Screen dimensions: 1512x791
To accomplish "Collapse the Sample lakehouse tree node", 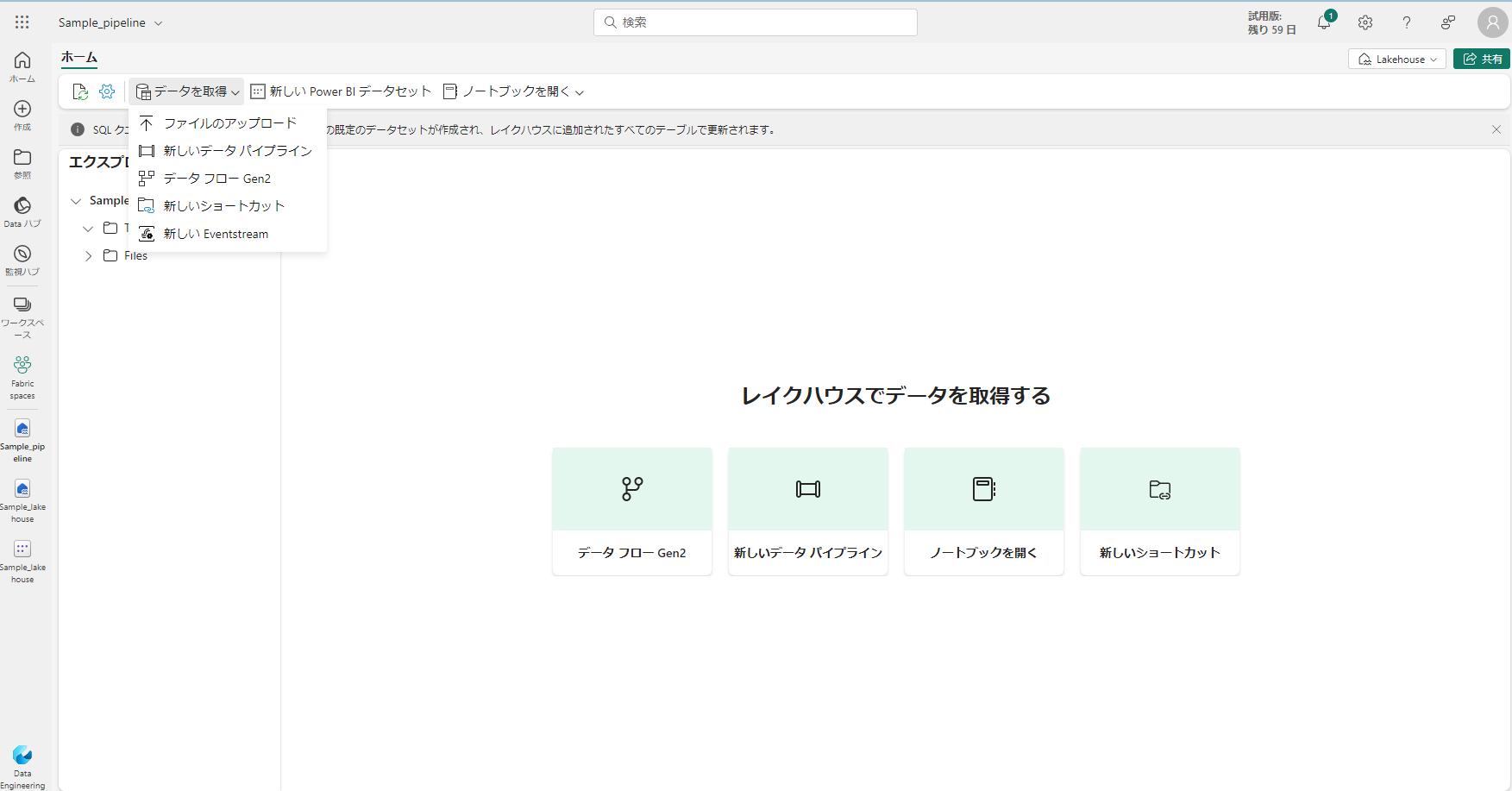I will 76,201.
